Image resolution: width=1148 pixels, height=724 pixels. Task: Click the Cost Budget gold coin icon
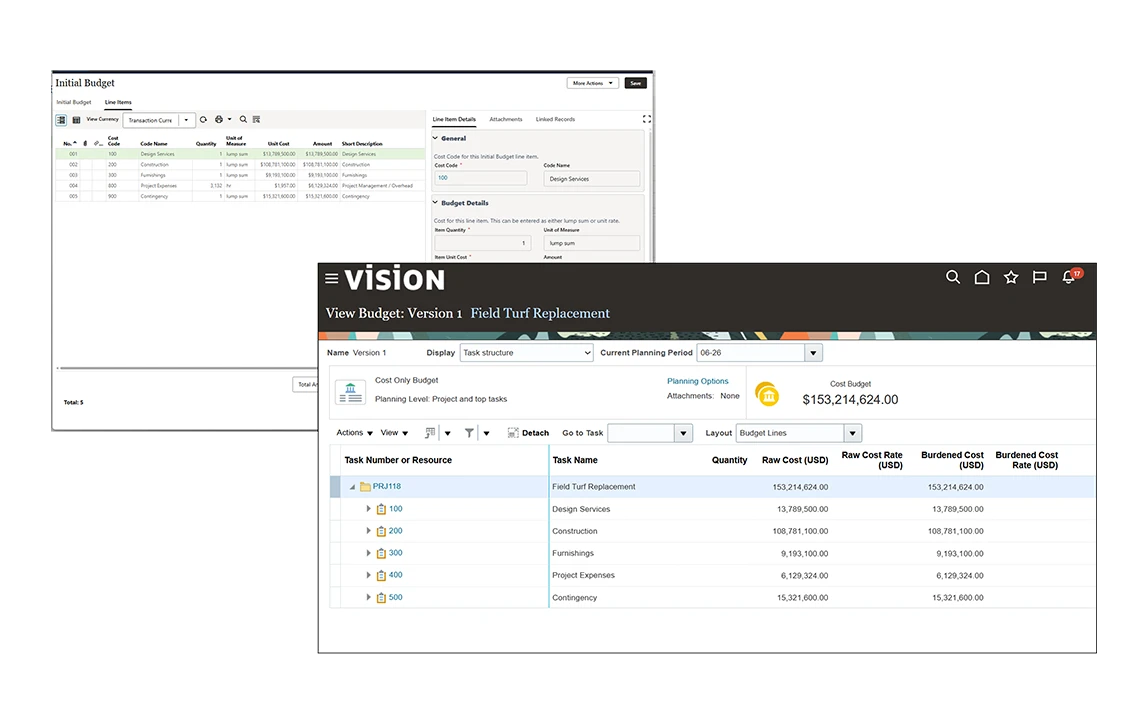click(767, 394)
